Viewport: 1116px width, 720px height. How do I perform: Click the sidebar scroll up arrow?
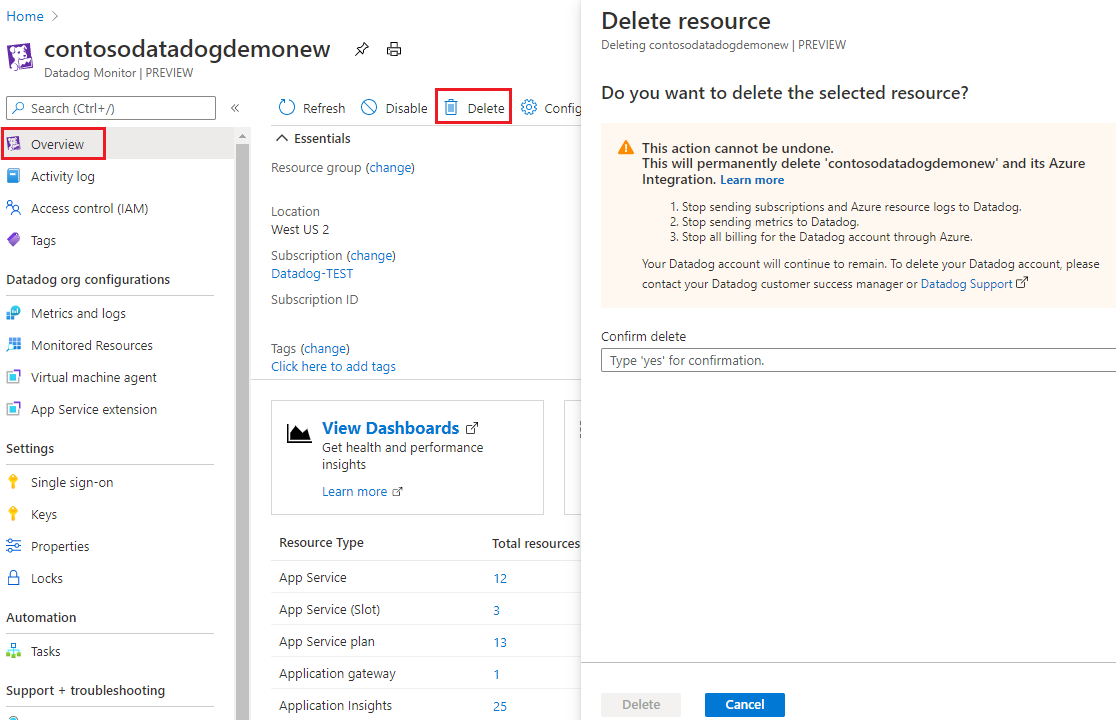242,136
